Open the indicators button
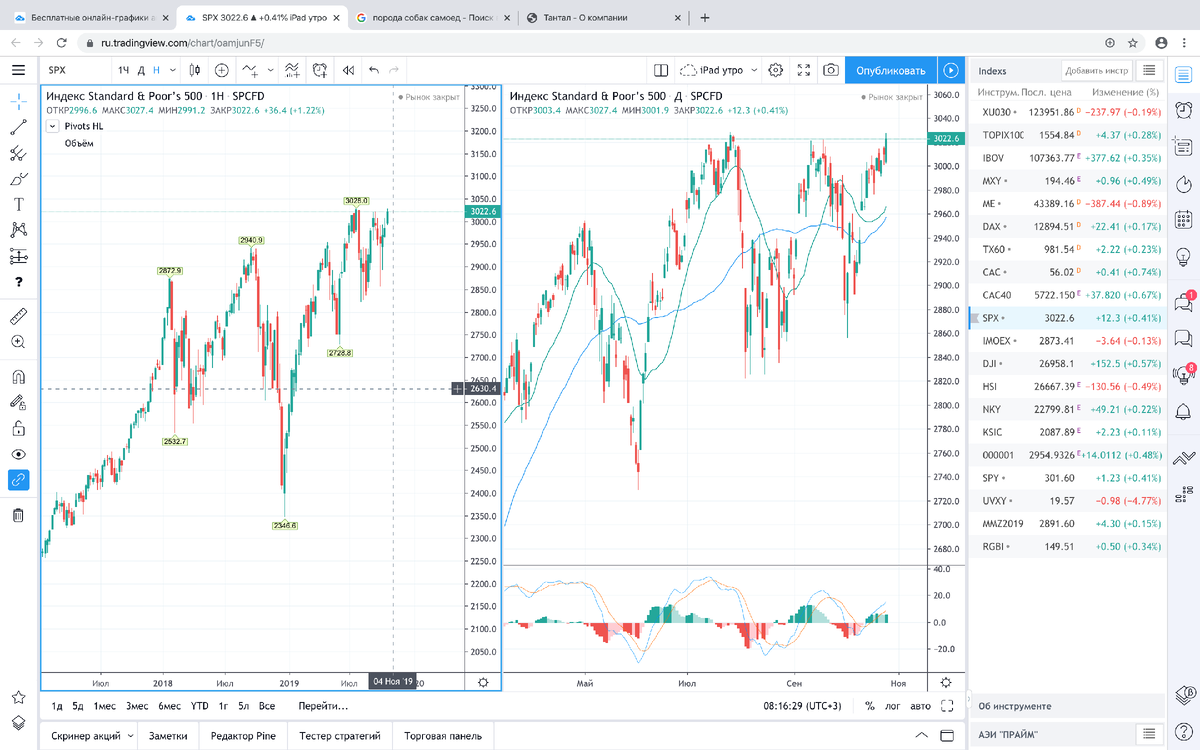Image resolution: width=1200 pixels, height=750 pixels. 250,70
